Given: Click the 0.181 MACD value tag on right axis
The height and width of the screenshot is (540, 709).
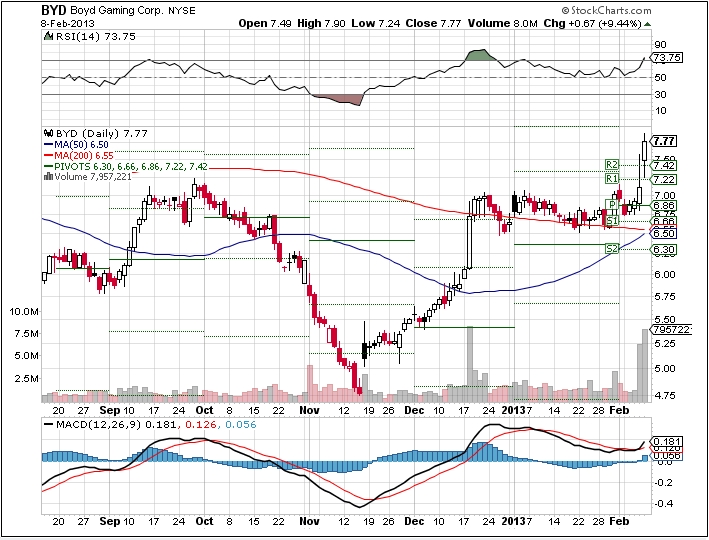Looking at the screenshot, I should coord(666,441).
